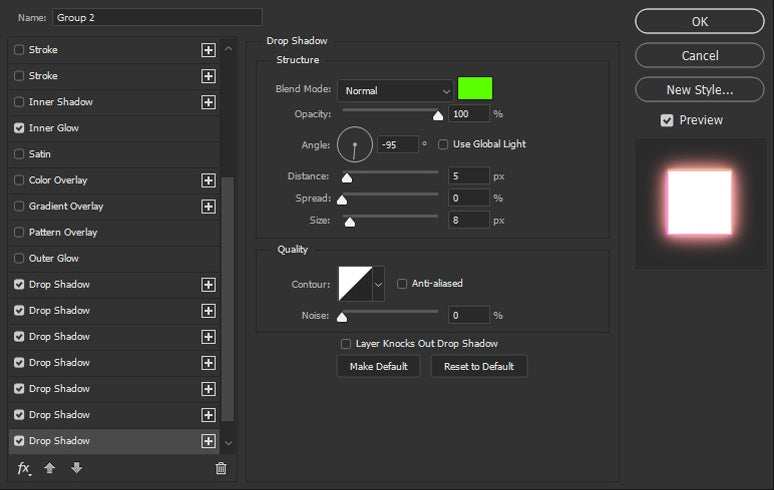Image resolution: width=774 pixels, height=490 pixels.
Task: Uncheck the Preview checkbox
Action: coord(667,120)
